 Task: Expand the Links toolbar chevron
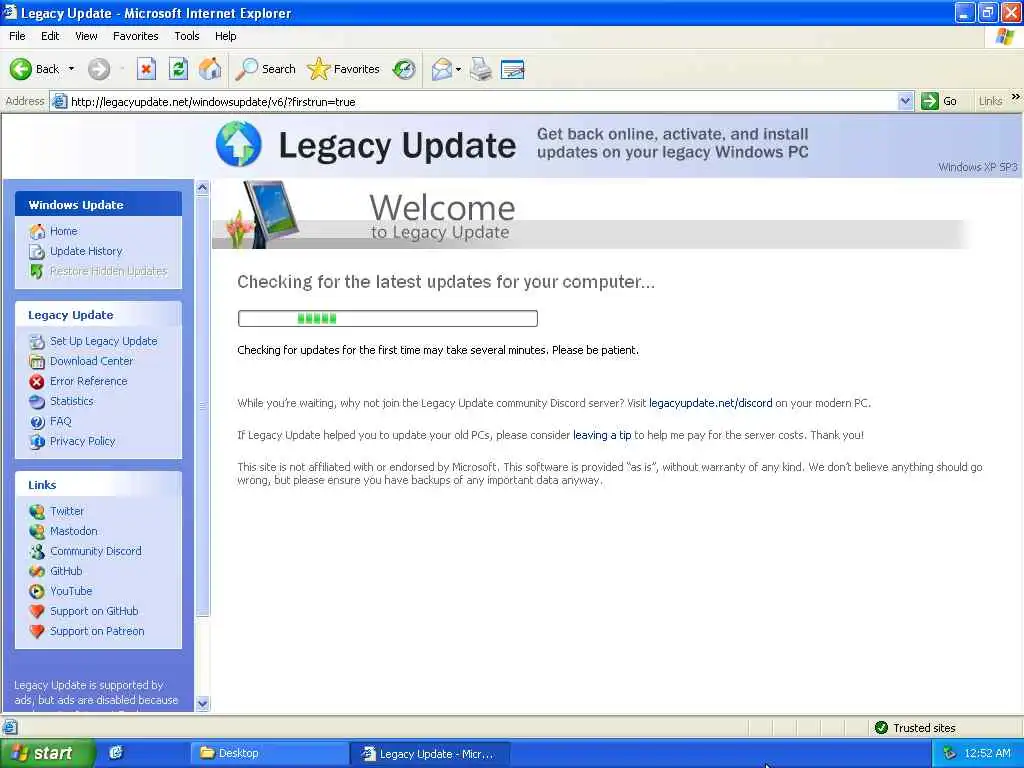pyautogui.click(x=1015, y=97)
